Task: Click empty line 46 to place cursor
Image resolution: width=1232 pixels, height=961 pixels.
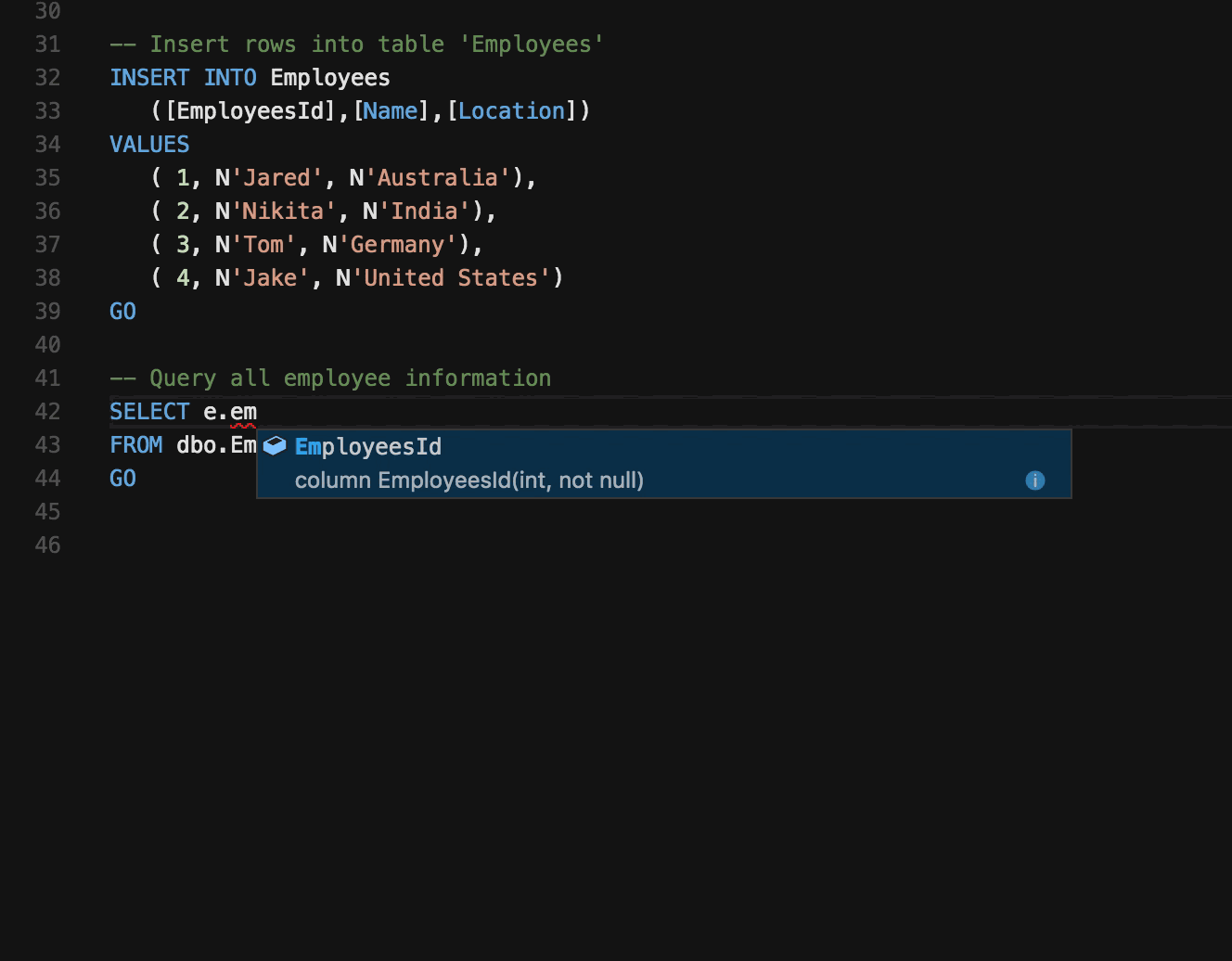Action: [278, 545]
